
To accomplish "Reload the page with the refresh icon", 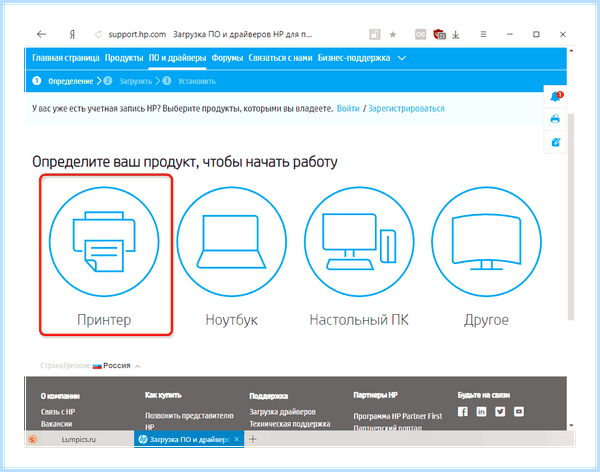I will tap(98, 34).
